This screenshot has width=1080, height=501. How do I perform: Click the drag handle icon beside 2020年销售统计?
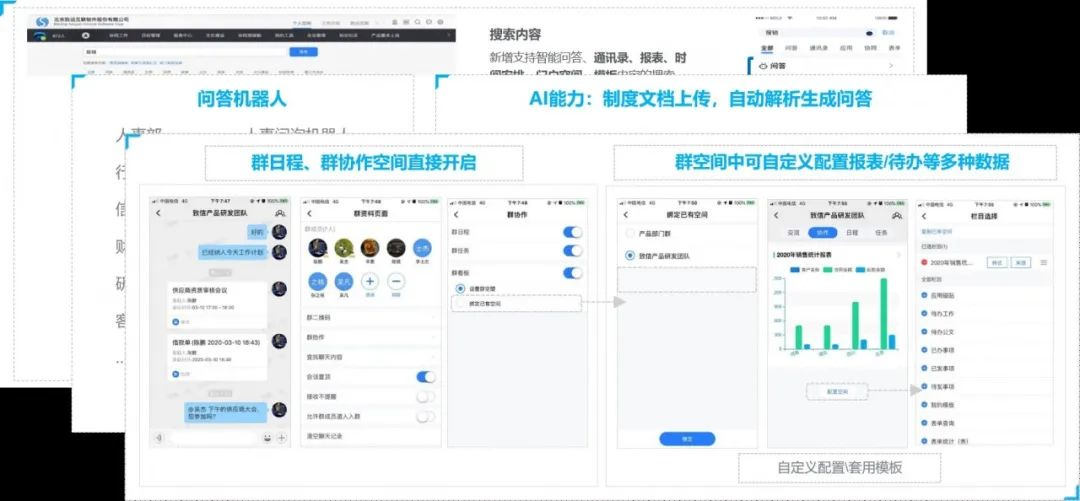[1044, 262]
